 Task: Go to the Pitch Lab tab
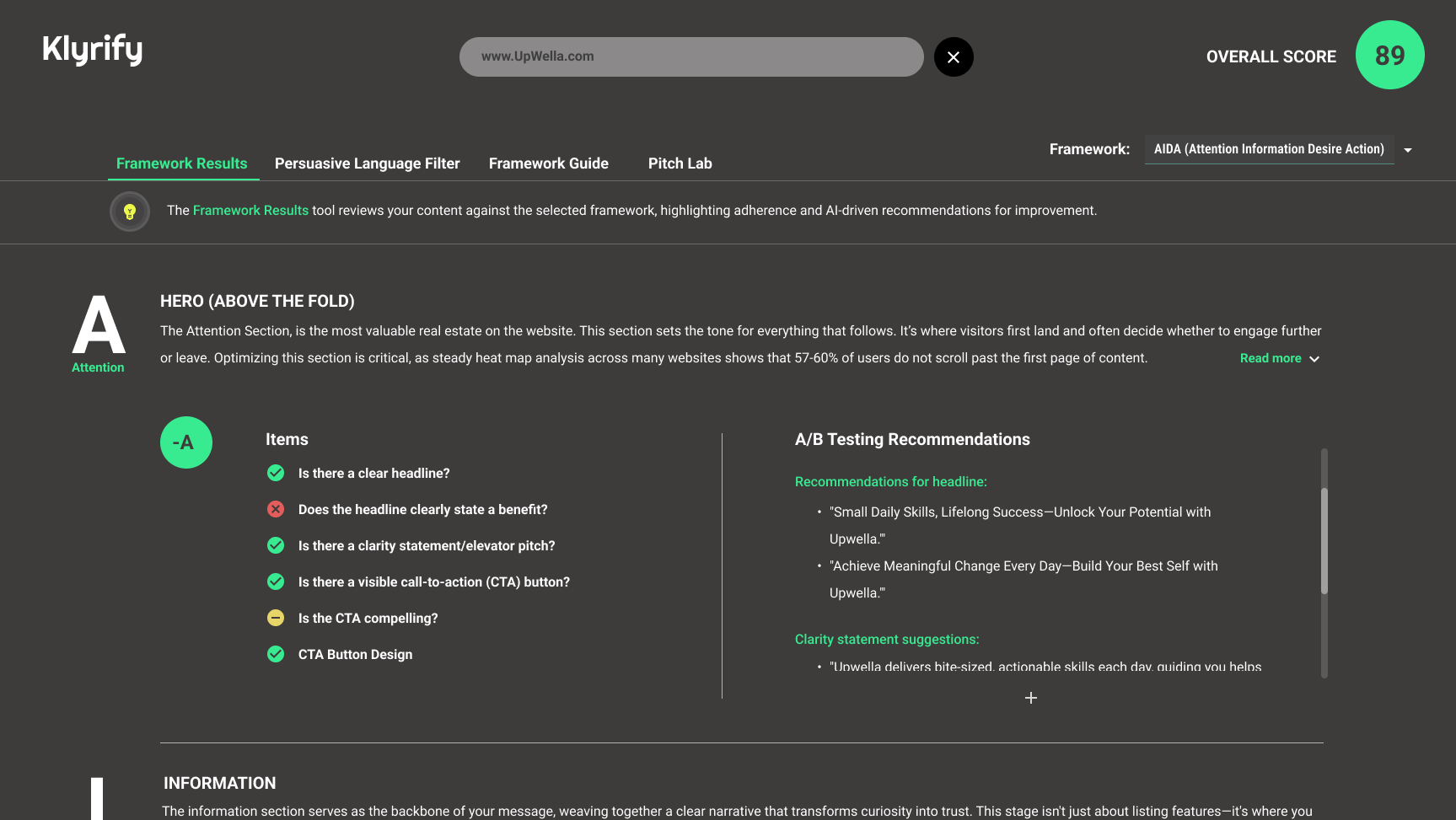[680, 163]
